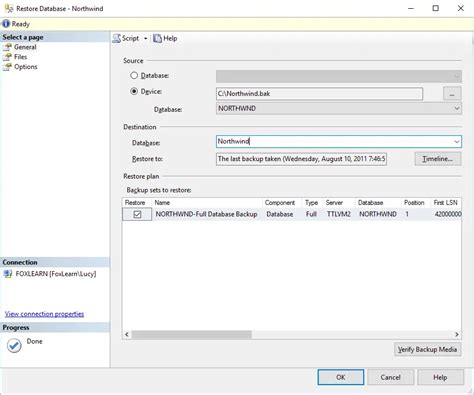Click the Server column header
Viewport: 474px width, 395px height.
[339, 203]
